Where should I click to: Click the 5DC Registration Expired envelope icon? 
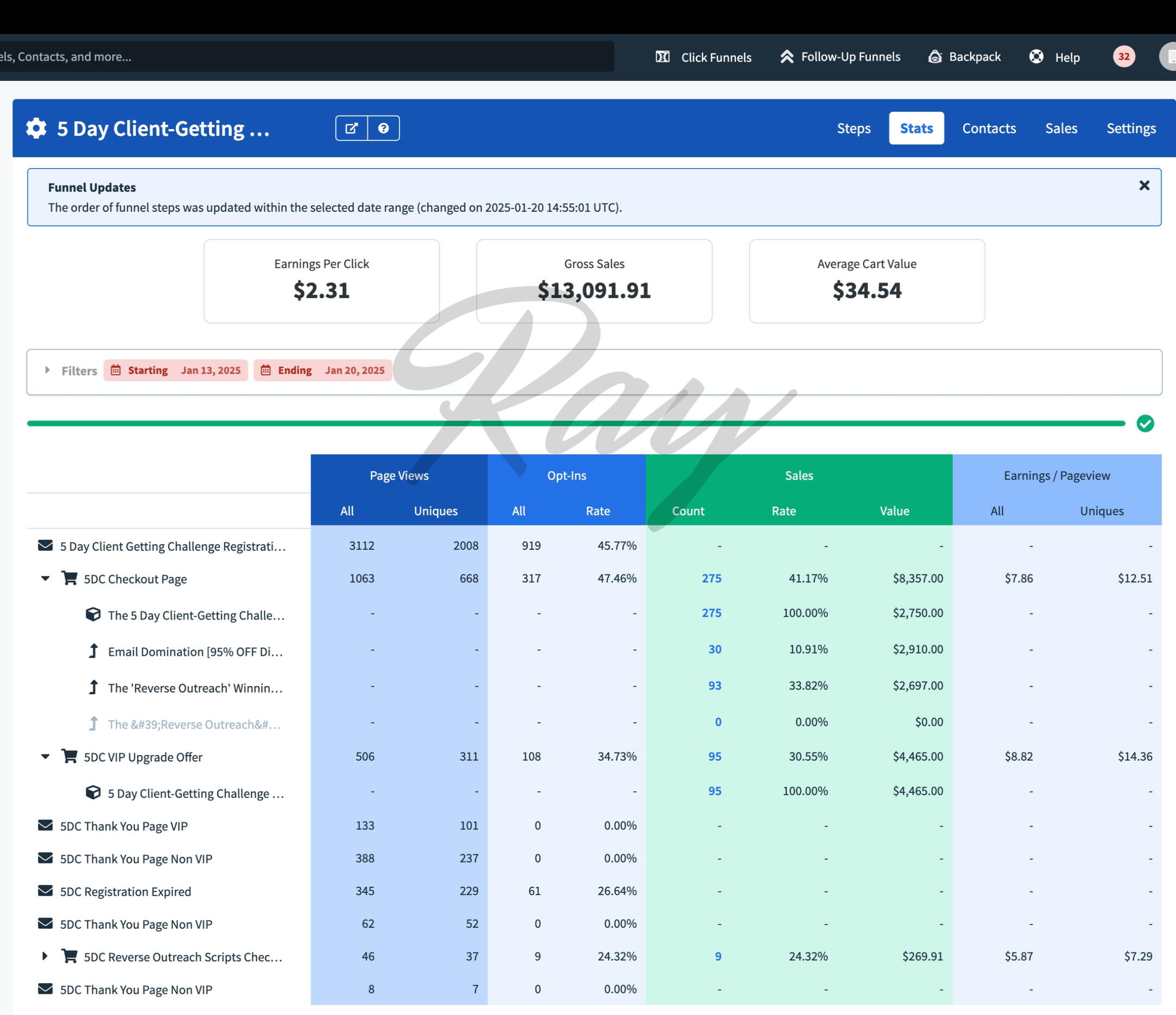point(46,891)
